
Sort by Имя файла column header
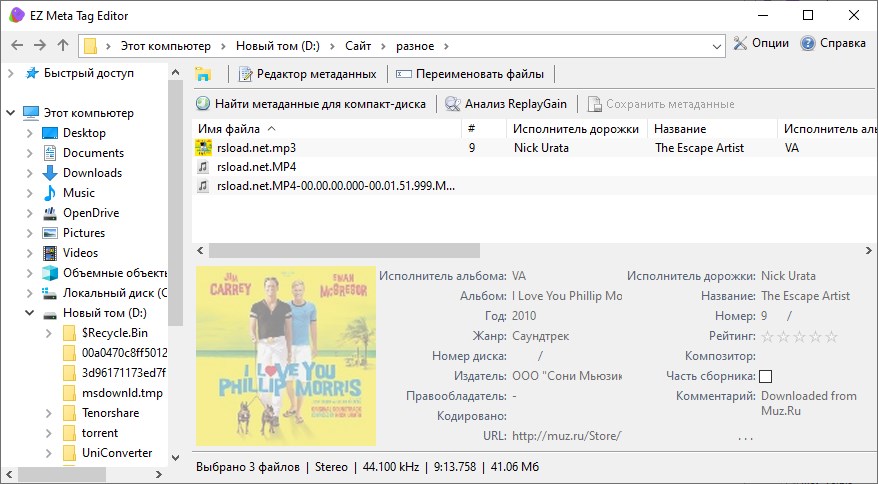pos(327,129)
